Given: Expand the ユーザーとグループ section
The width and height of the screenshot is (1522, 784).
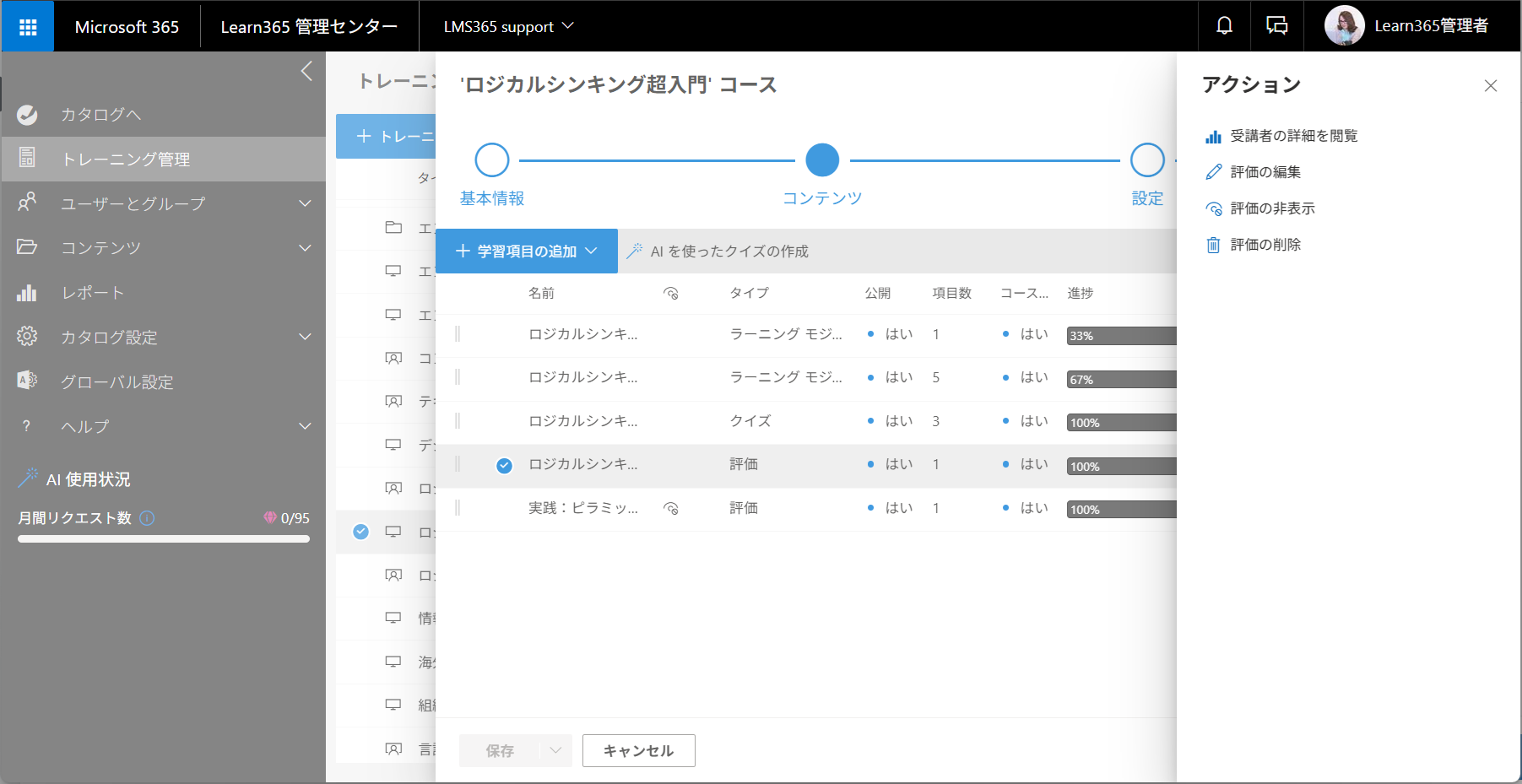Looking at the screenshot, I should tap(305, 203).
